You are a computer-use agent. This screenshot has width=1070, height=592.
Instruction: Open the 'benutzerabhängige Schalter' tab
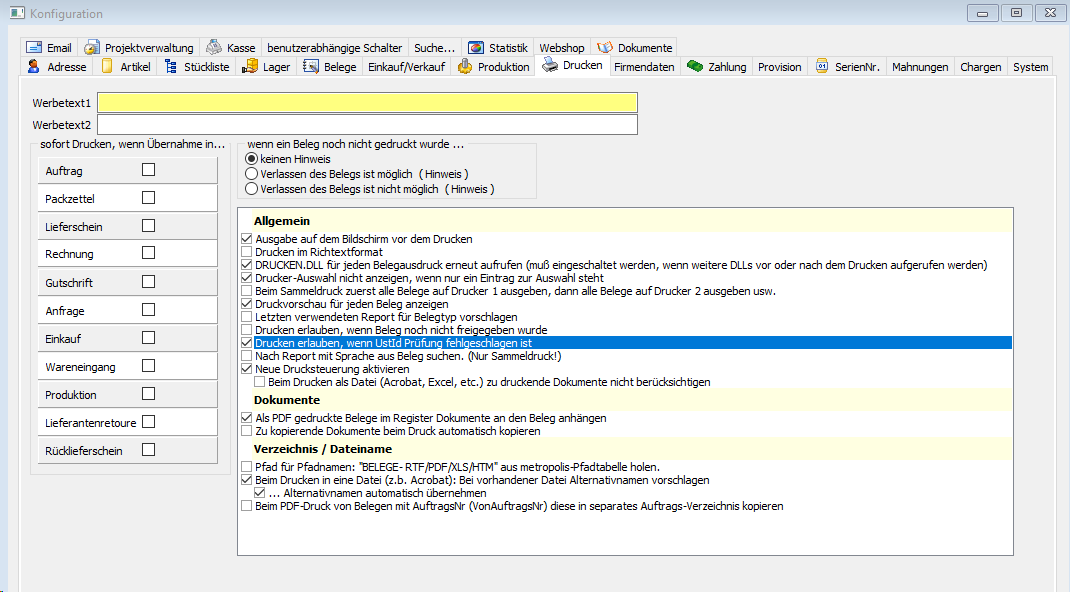tap(334, 48)
